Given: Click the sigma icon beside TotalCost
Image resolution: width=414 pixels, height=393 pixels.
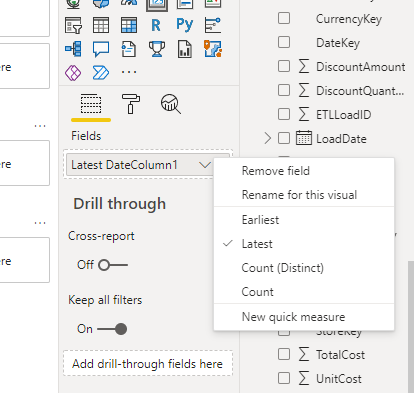Looking at the screenshot, I should pos(304,354).
